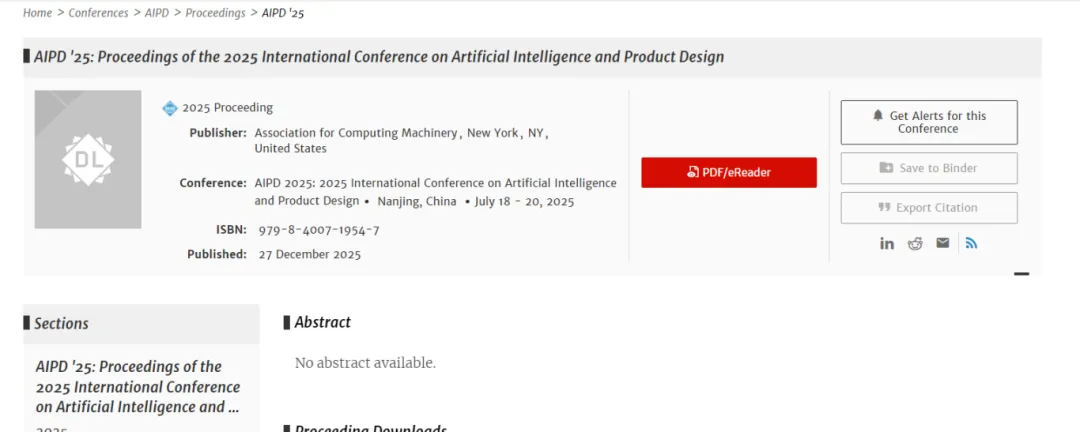The image size is (1080, 432).
Task: Navigate to AIPD breadcrumb
Action: pos(157,13)
